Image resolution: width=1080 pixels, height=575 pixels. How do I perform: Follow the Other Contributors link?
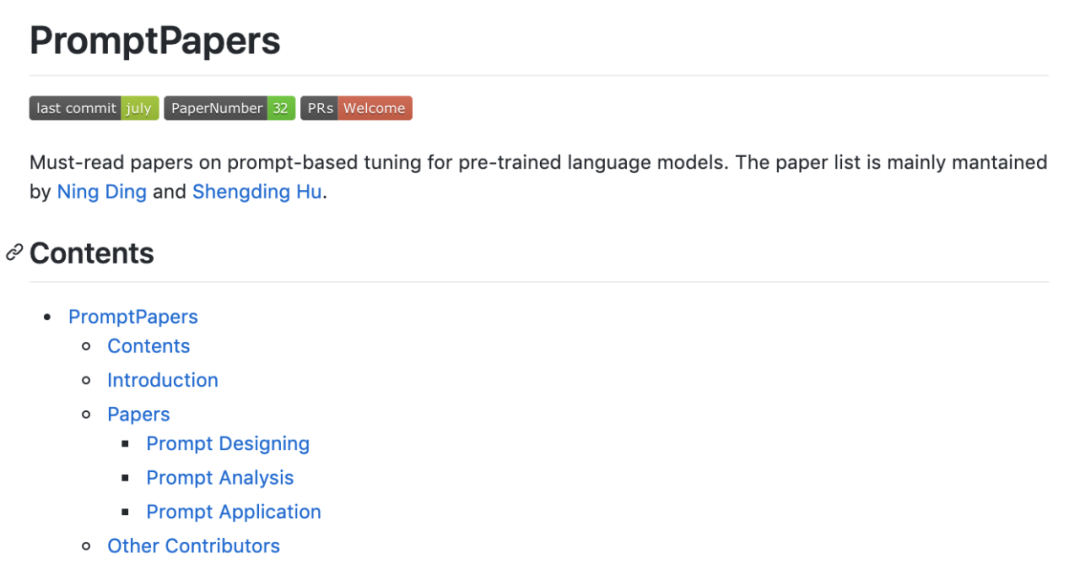[193, 546]
